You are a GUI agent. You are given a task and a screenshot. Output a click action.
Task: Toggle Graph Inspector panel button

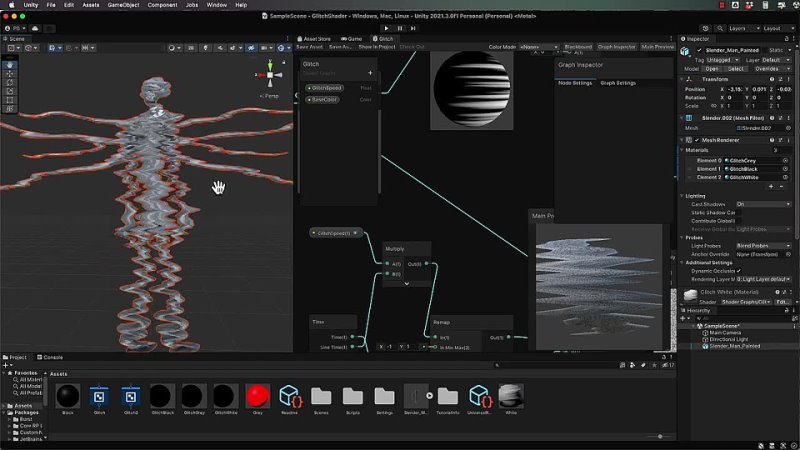(617, 47)
